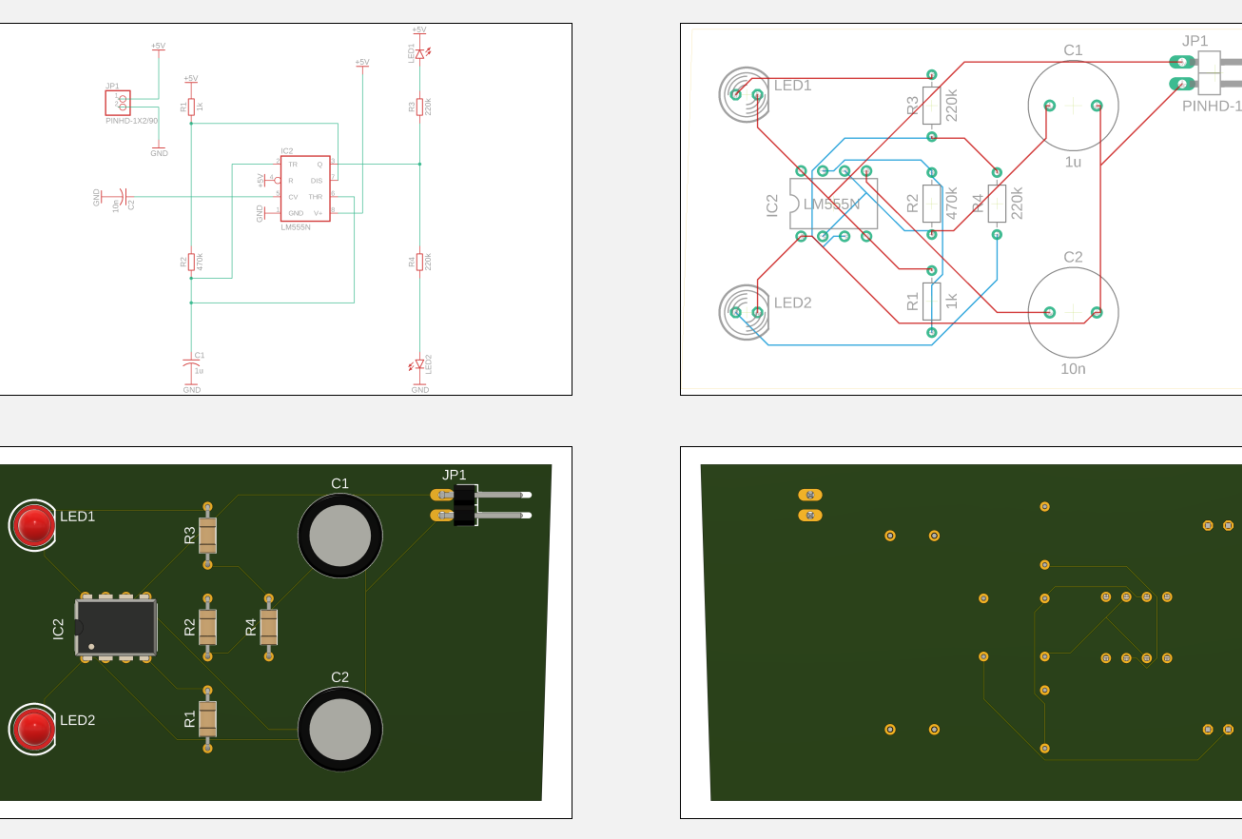
Task: Open the 3D top-side board render
Action: pyautogui.click(x=286, y=632)
